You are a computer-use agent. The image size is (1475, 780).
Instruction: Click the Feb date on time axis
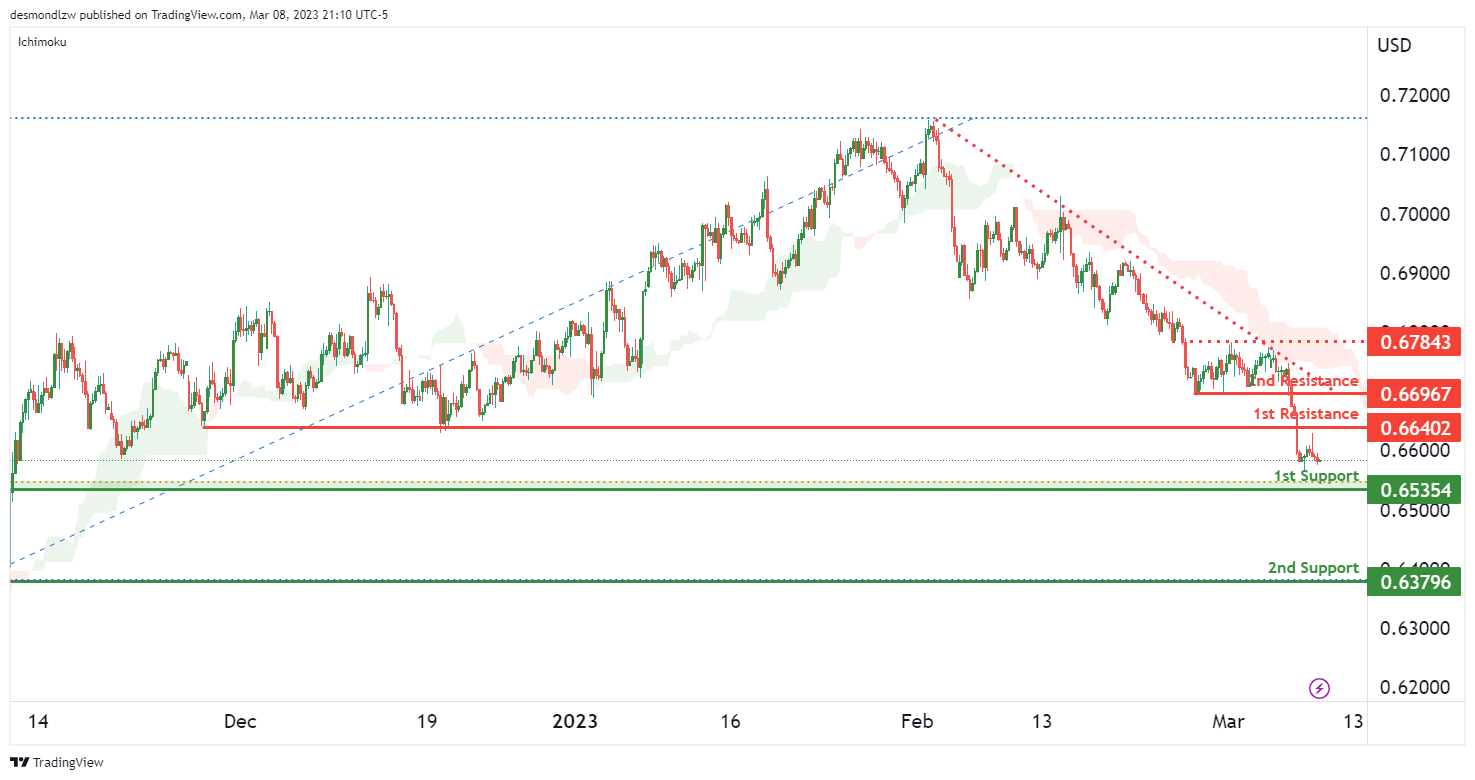pyautogui.click(x=916, y=722)
